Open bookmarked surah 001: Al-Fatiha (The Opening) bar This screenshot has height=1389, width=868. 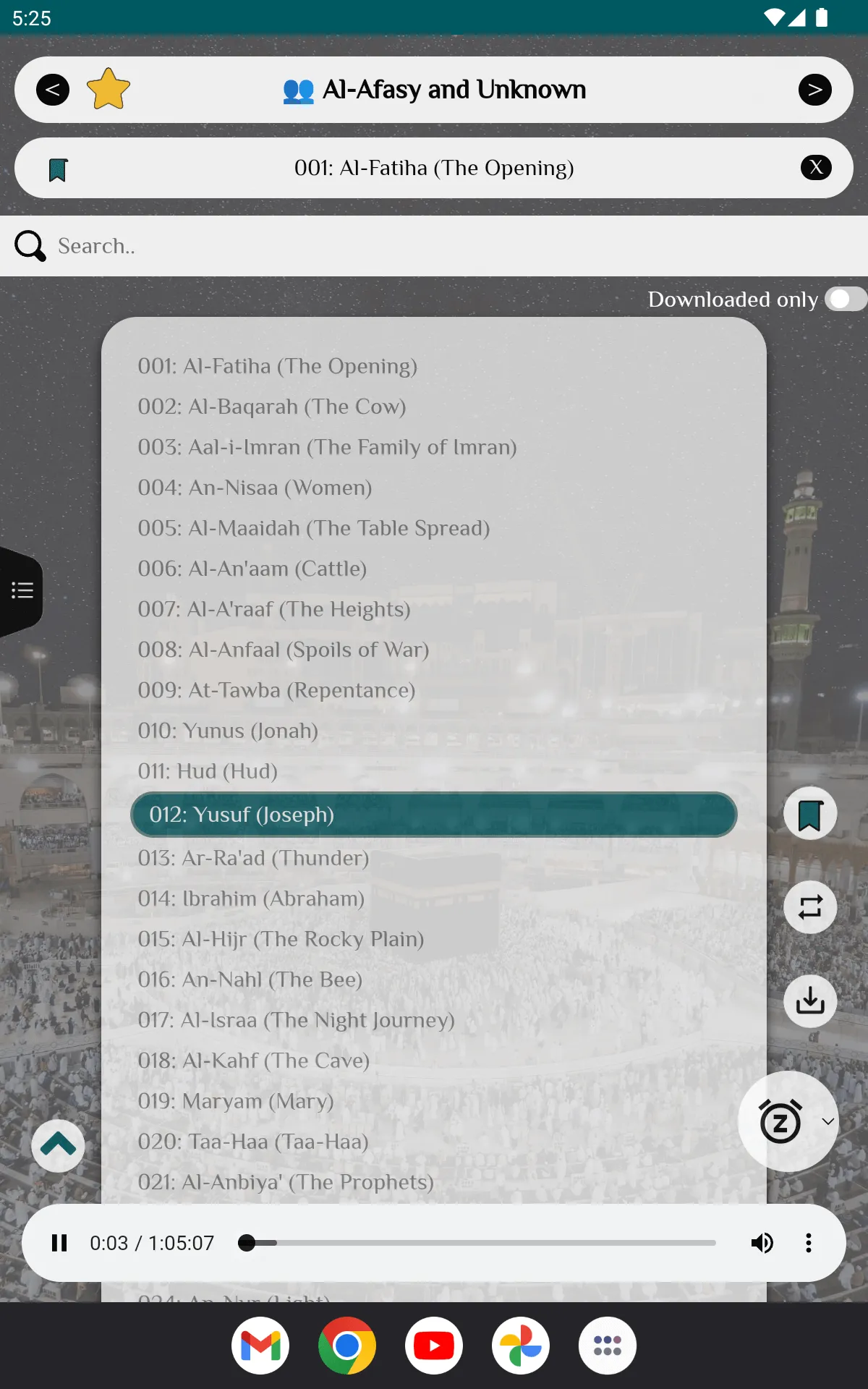coord(434,168)
